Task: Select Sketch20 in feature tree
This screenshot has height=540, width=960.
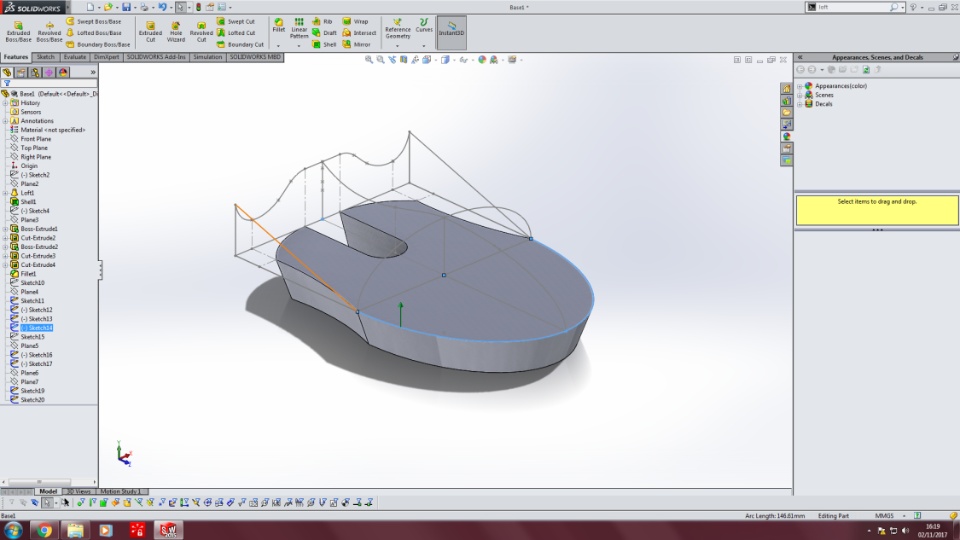Action: (x=32, y=400)
